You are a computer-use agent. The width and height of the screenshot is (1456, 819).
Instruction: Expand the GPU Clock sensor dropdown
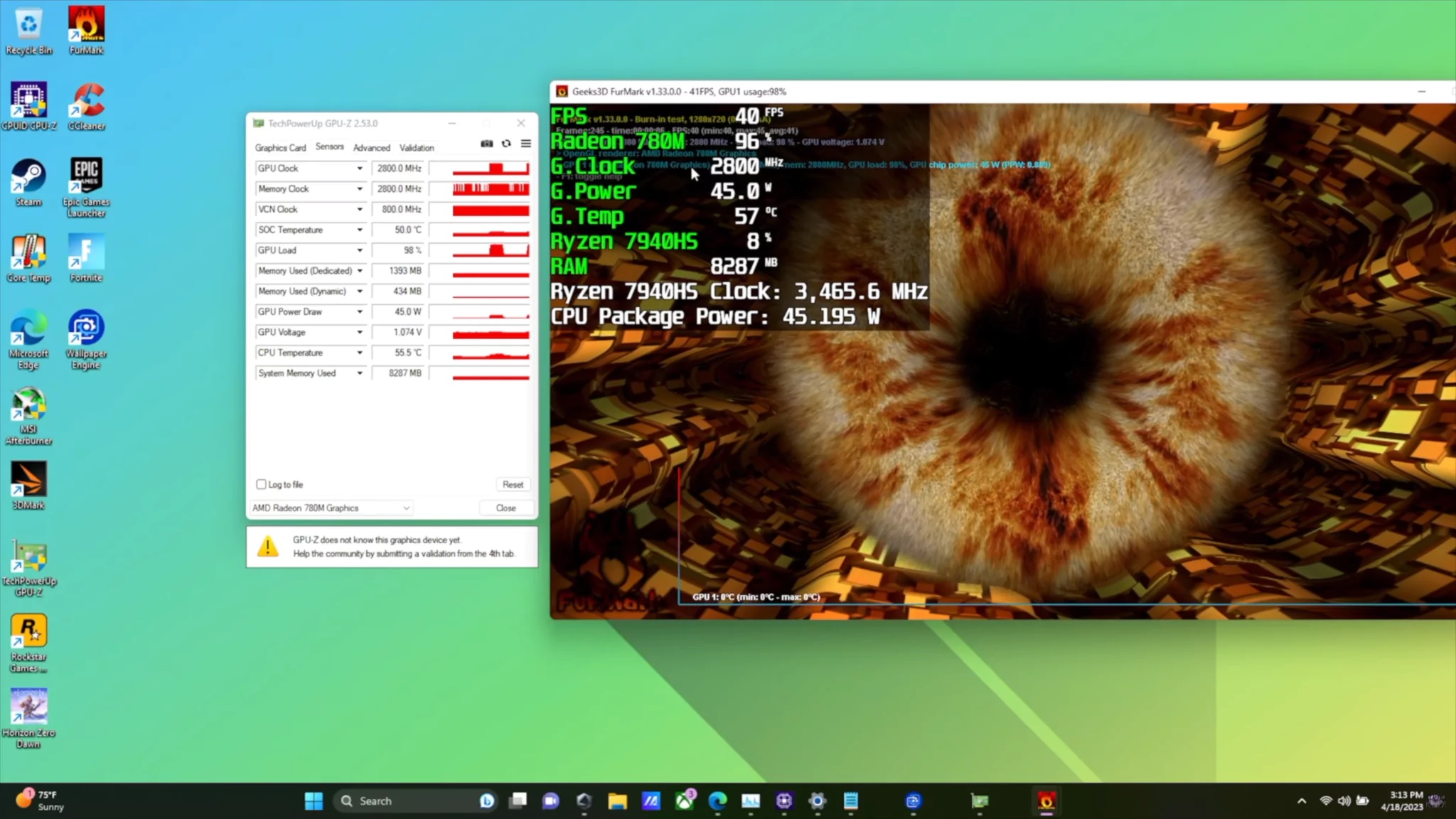point(360,168)
